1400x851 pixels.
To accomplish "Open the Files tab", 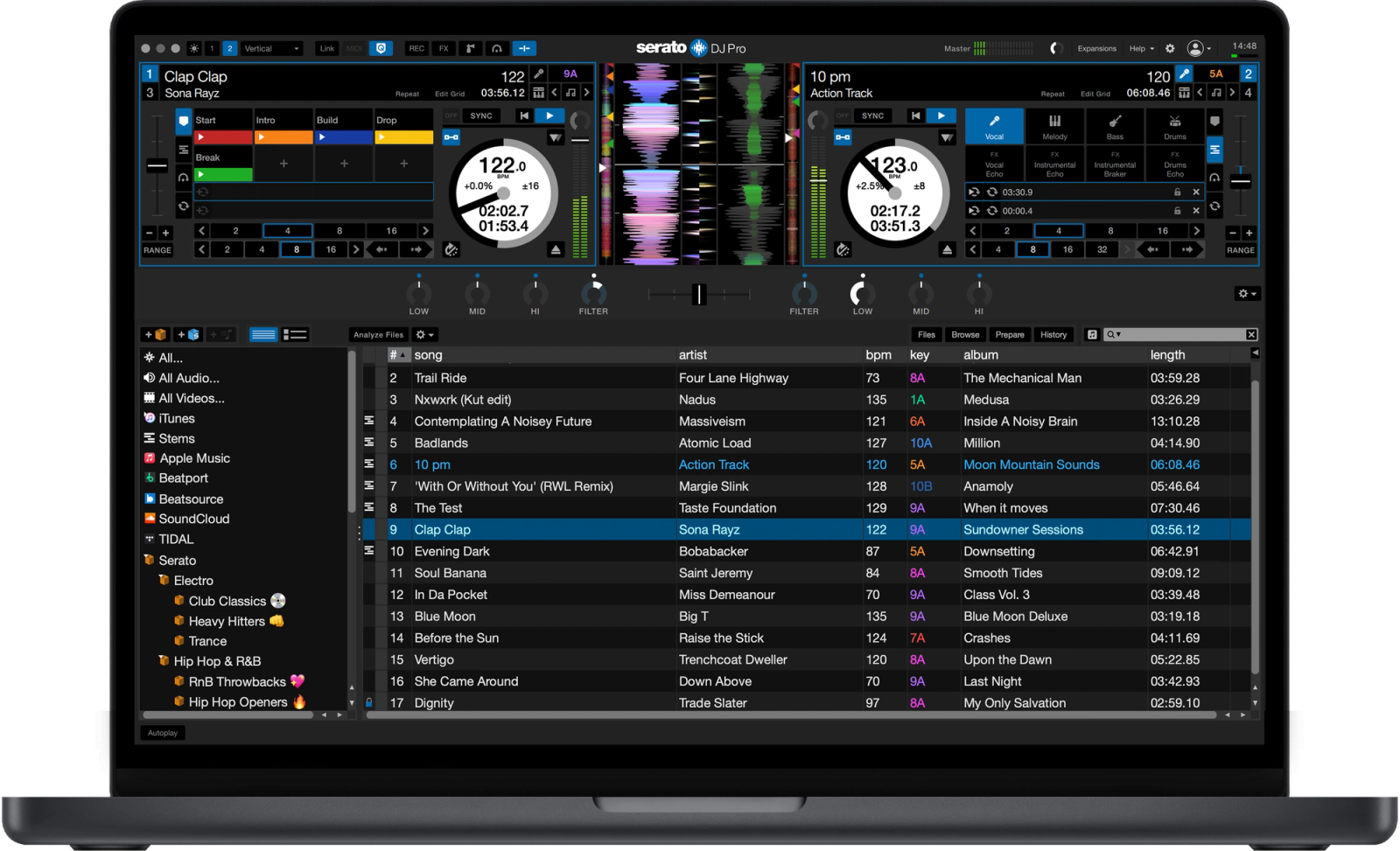I will 927,334.
